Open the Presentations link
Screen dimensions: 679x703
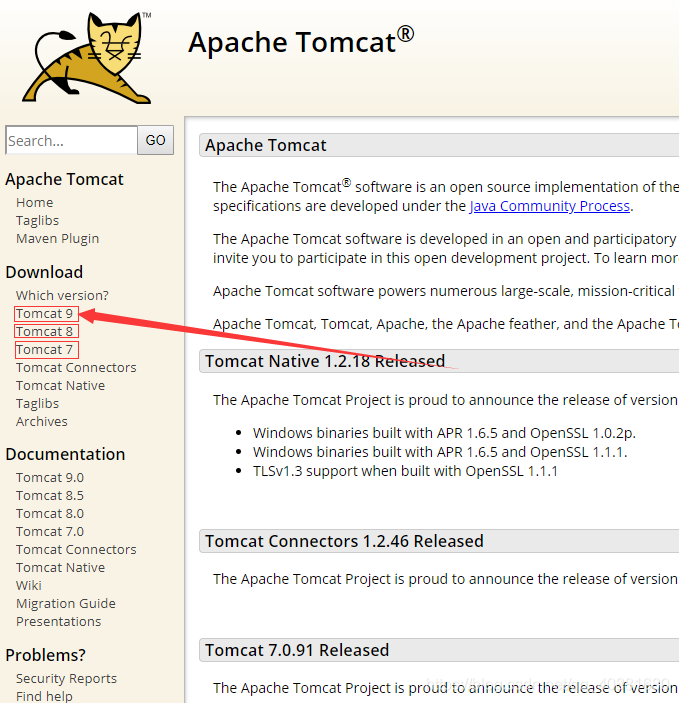(x=58, y=621)
